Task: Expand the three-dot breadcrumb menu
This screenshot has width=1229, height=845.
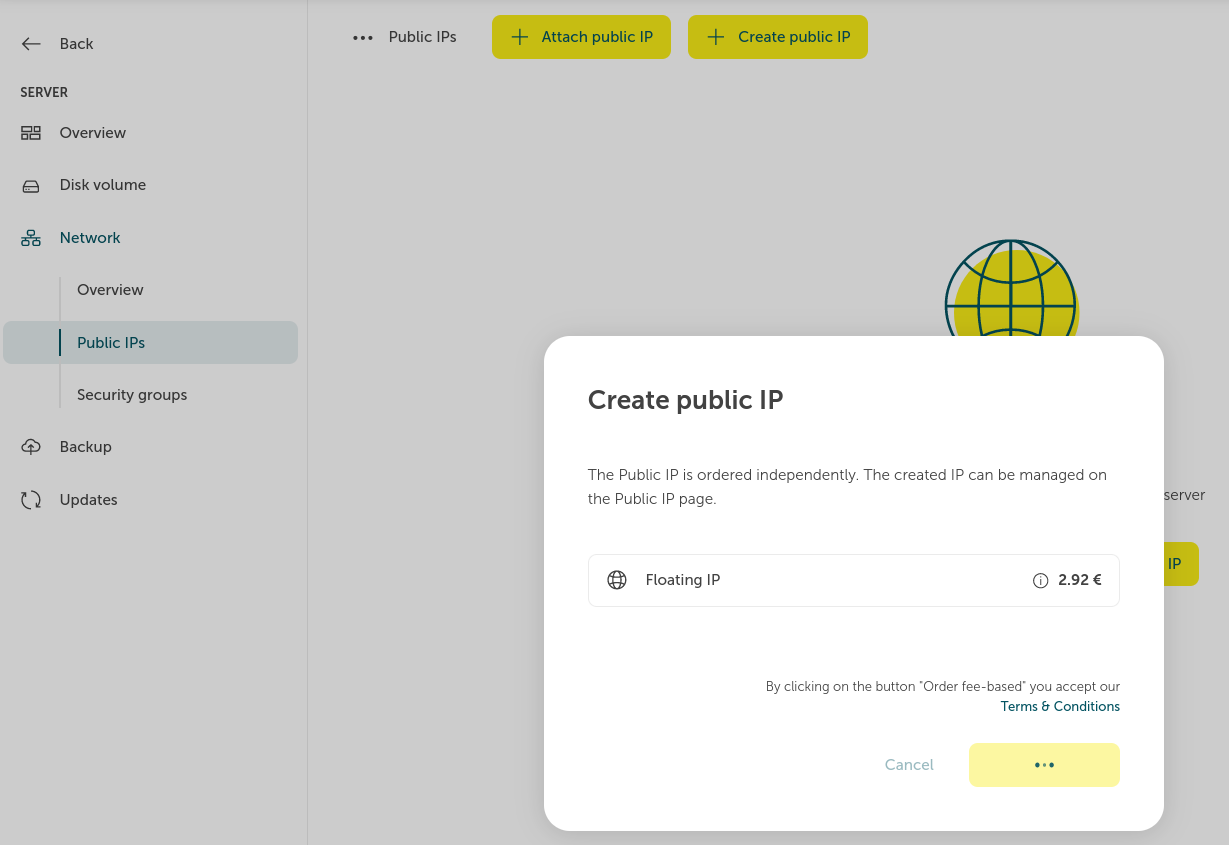Action: [x=362, y=38]
